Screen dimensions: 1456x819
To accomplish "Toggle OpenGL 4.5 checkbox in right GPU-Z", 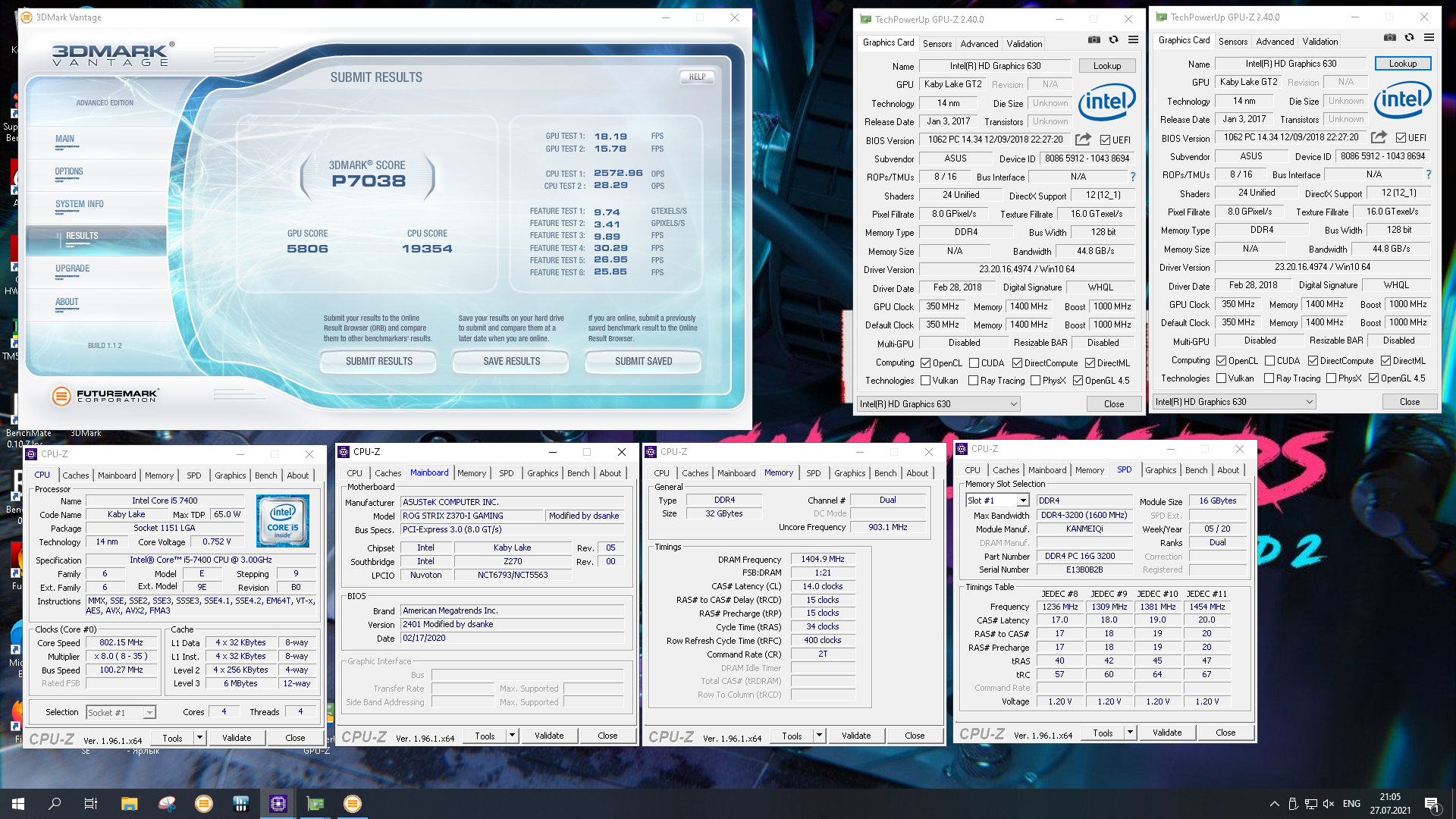I will [1373, 378].
